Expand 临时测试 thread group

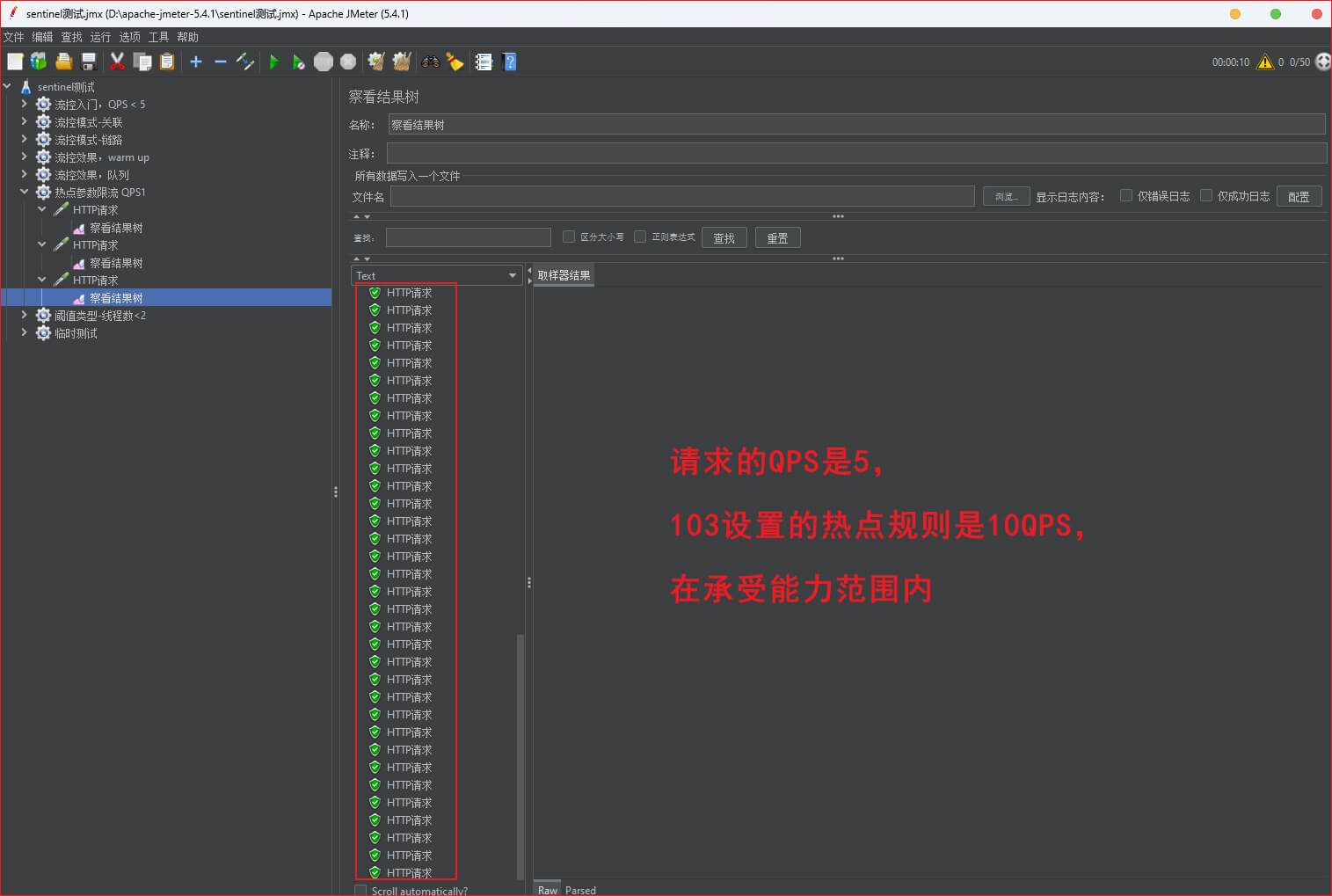click(25, 332)
